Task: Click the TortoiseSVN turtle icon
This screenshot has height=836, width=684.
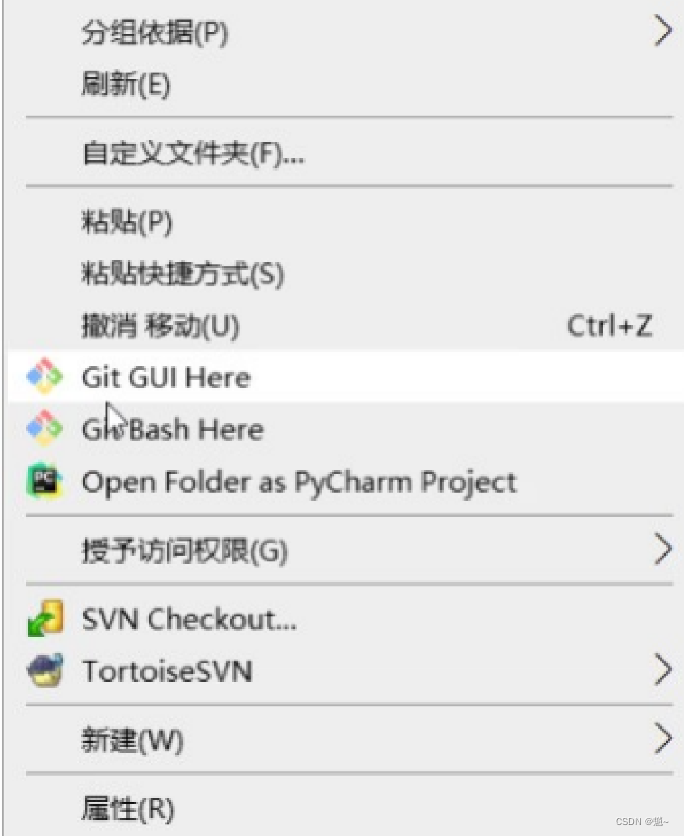Action: coord(45,670)
